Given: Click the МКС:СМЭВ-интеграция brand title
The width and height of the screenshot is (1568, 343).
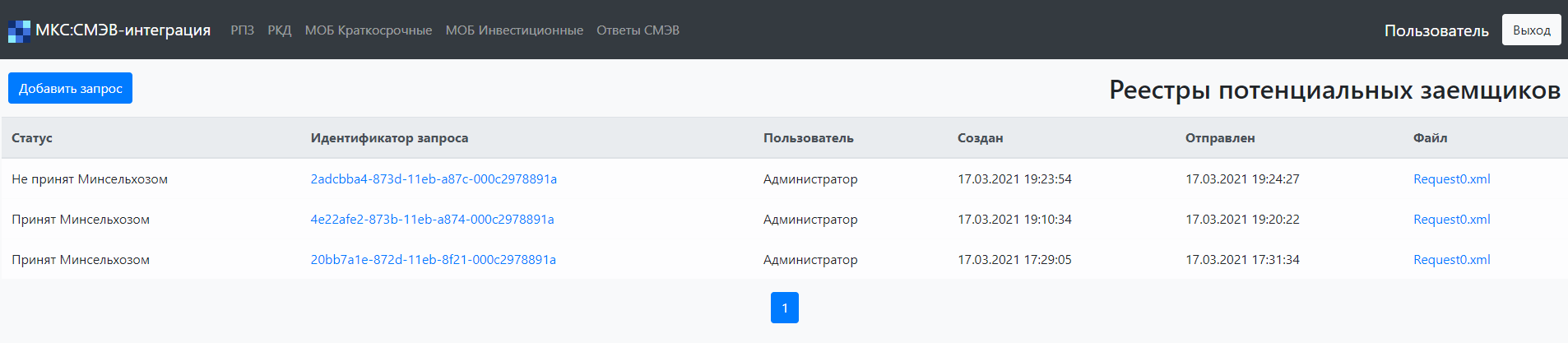Looking at the screenshot, I should (123, 30).
